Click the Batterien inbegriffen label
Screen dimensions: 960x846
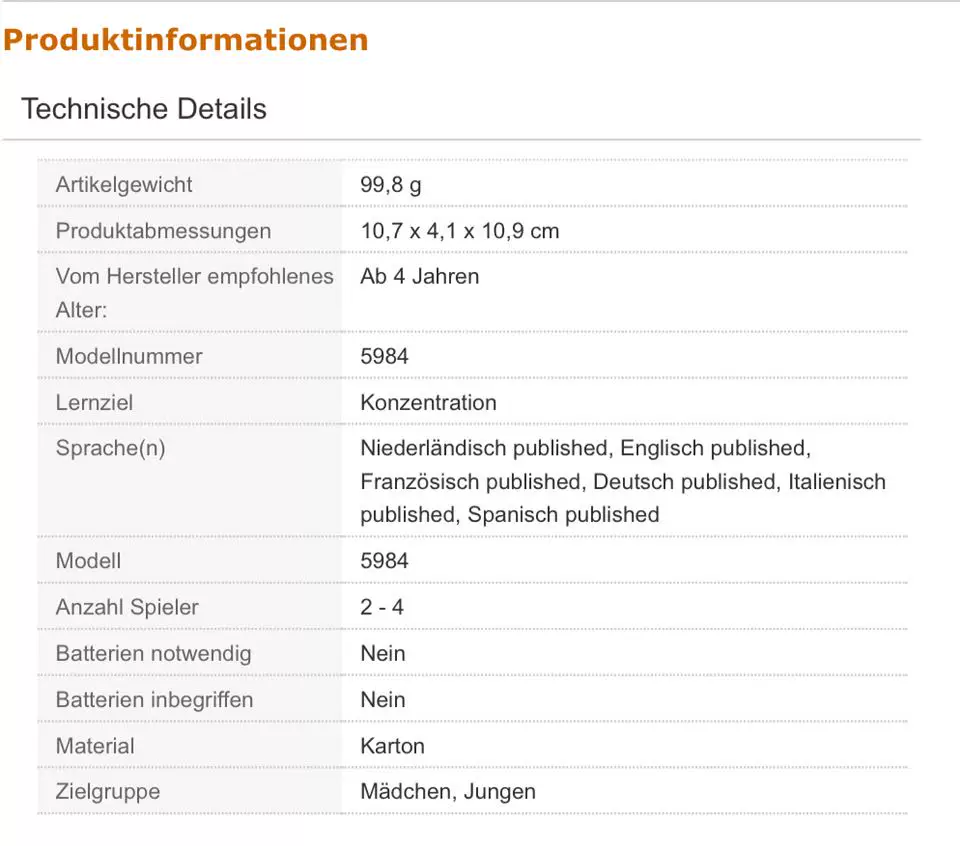click(x=154, y=700)
